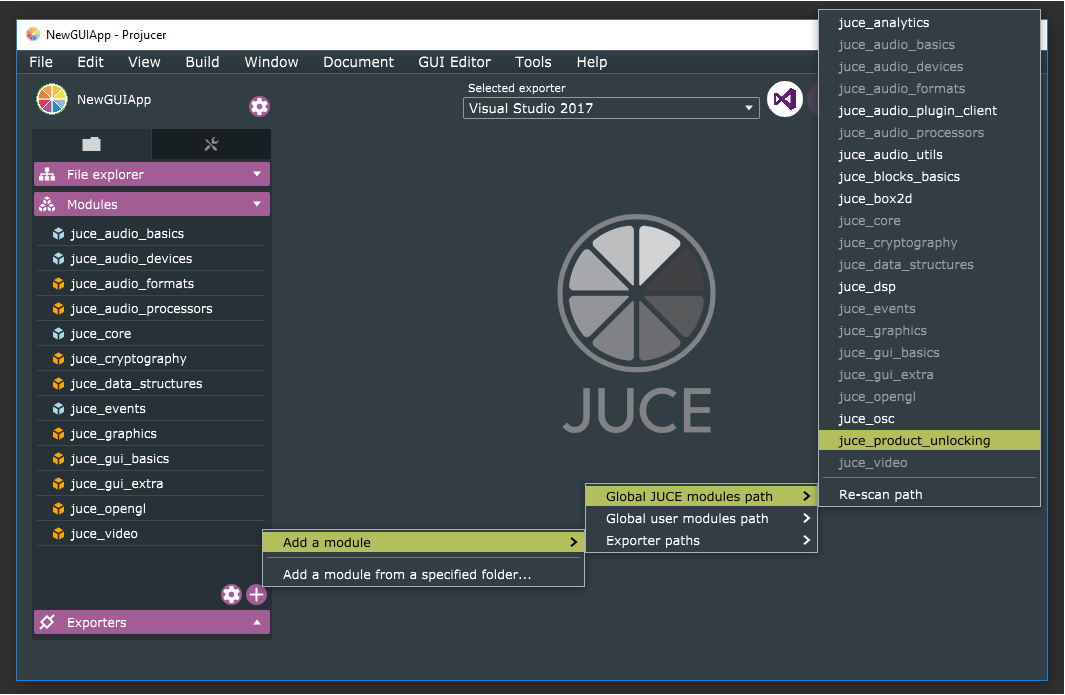Viewport: 1065px width, 695px height.
Task: Click juce_audio_processors orange cube icon
Action: pyautogui.click(x=58, y=309)
